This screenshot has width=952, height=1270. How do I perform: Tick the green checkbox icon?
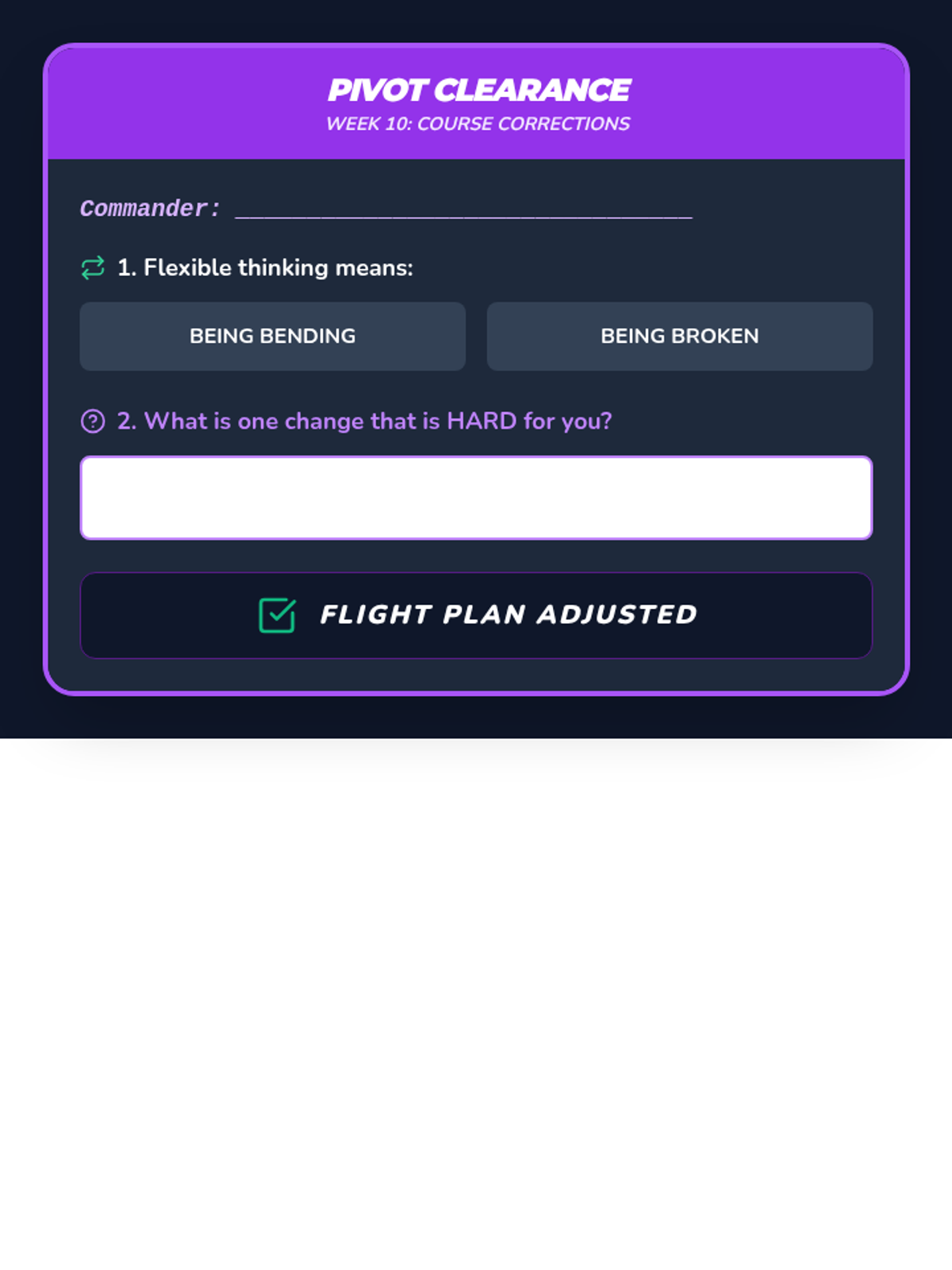coord(277,615)
